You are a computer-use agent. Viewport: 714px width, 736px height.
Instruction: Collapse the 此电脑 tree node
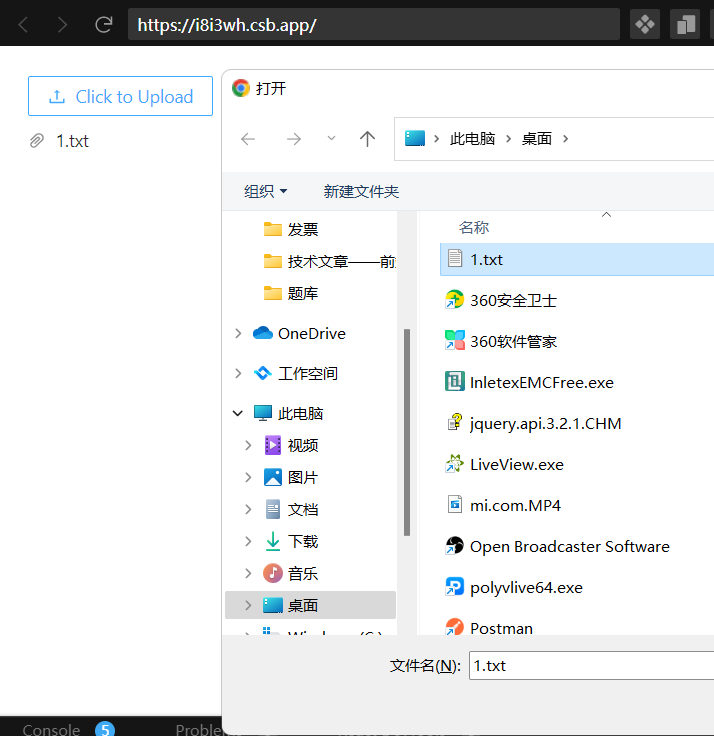[x=238, y=414]
